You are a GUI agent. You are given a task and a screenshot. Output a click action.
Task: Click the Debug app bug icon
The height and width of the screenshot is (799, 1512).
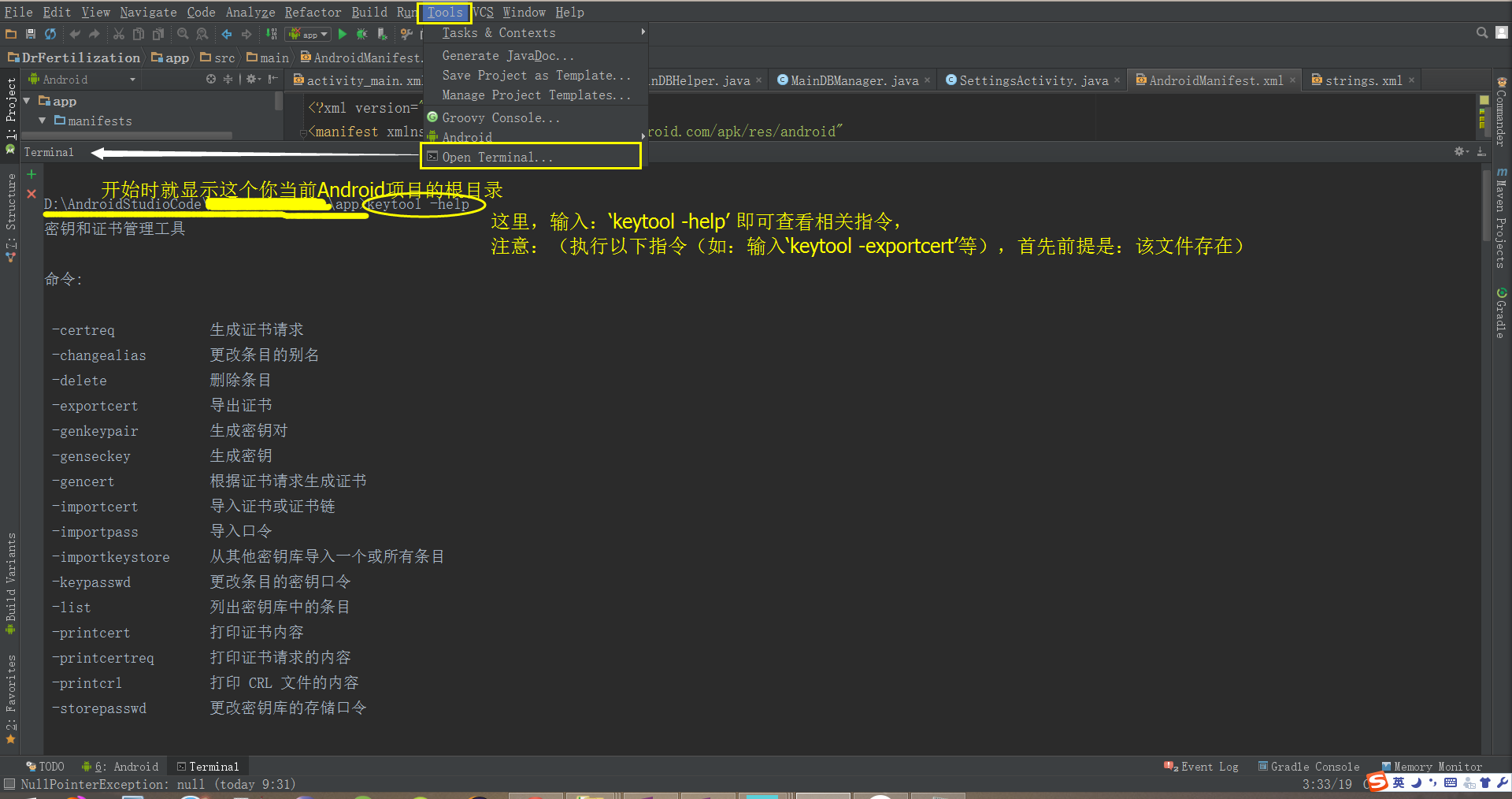pyautogui.click(x=362, y=34)
